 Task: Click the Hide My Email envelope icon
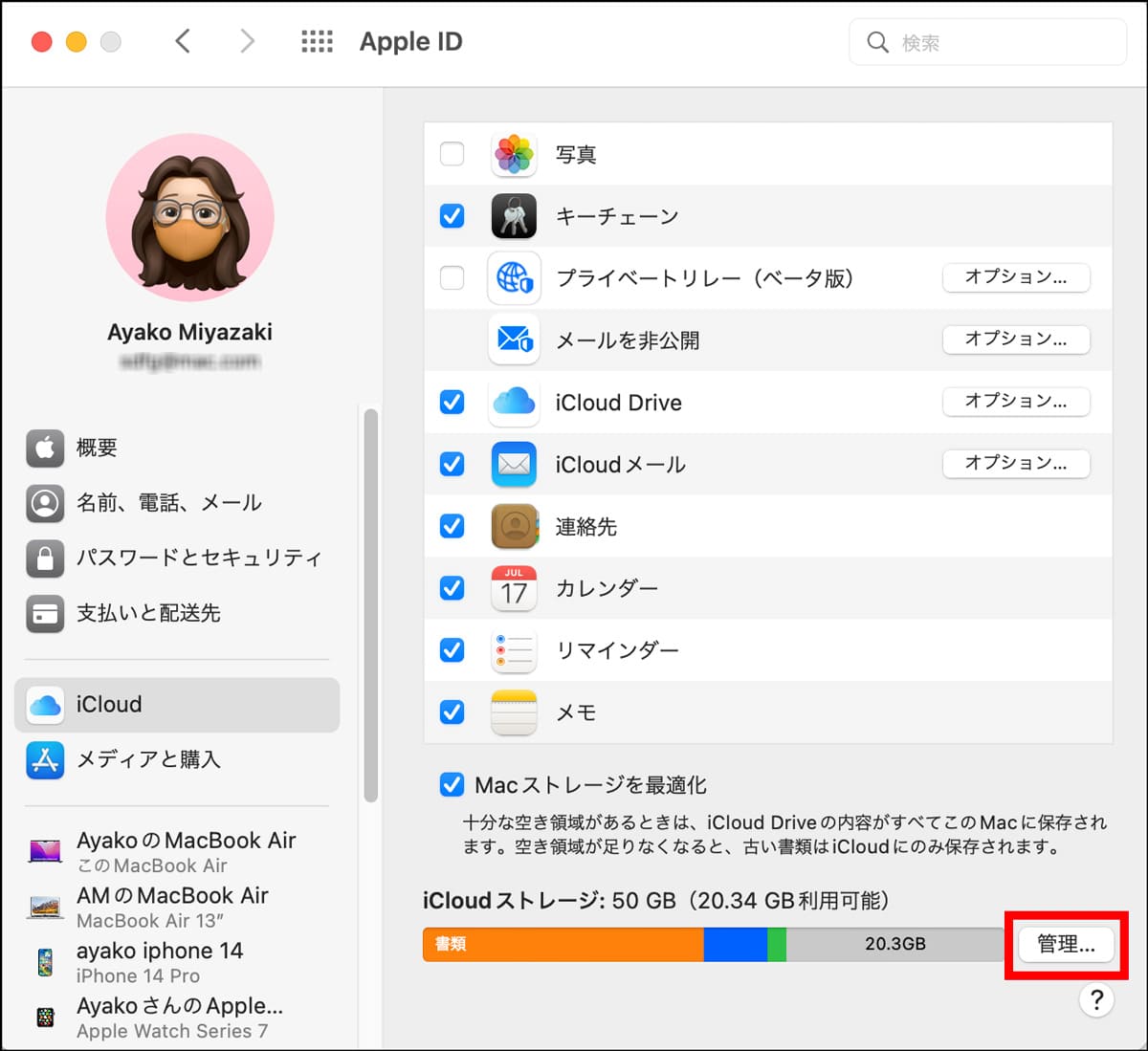(514, 339)
